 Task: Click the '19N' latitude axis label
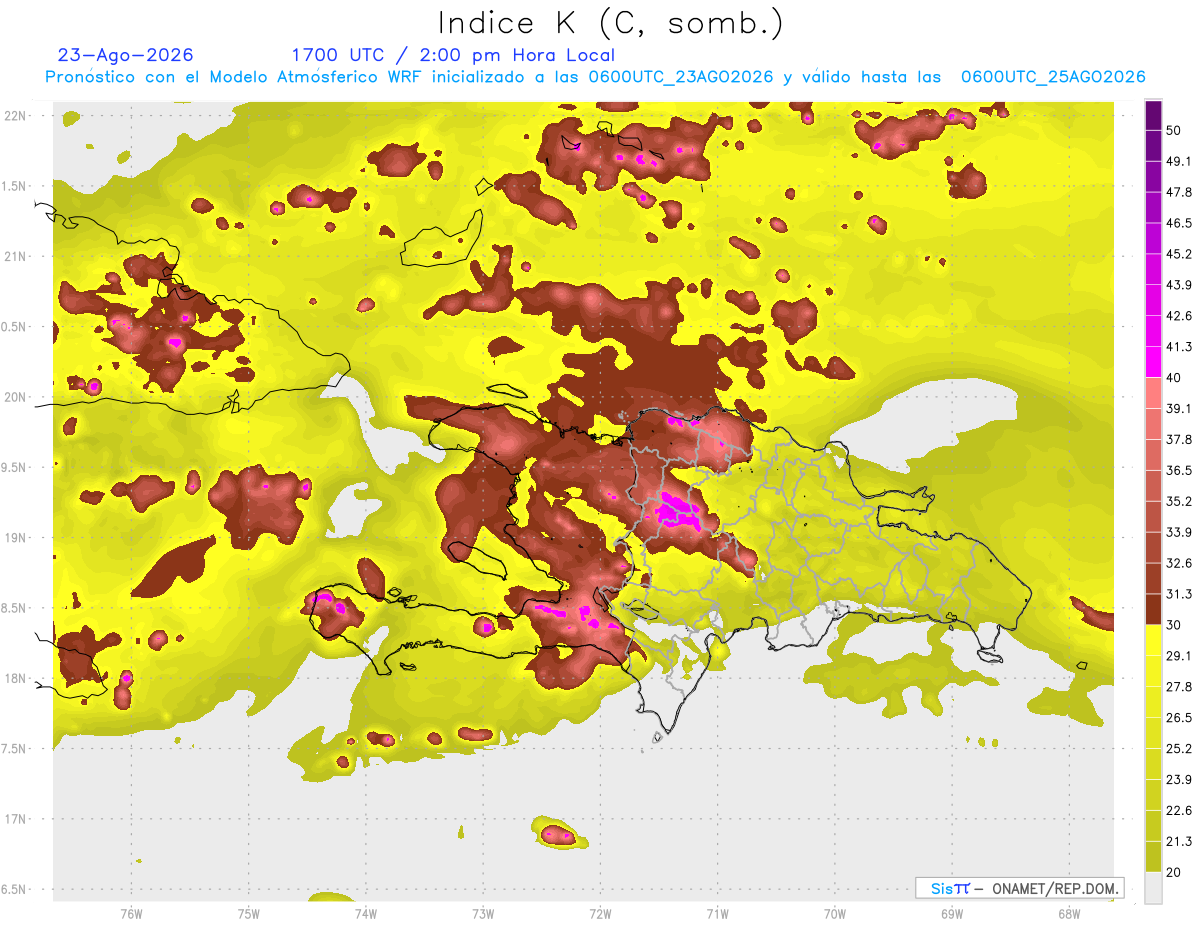[16, 537]
